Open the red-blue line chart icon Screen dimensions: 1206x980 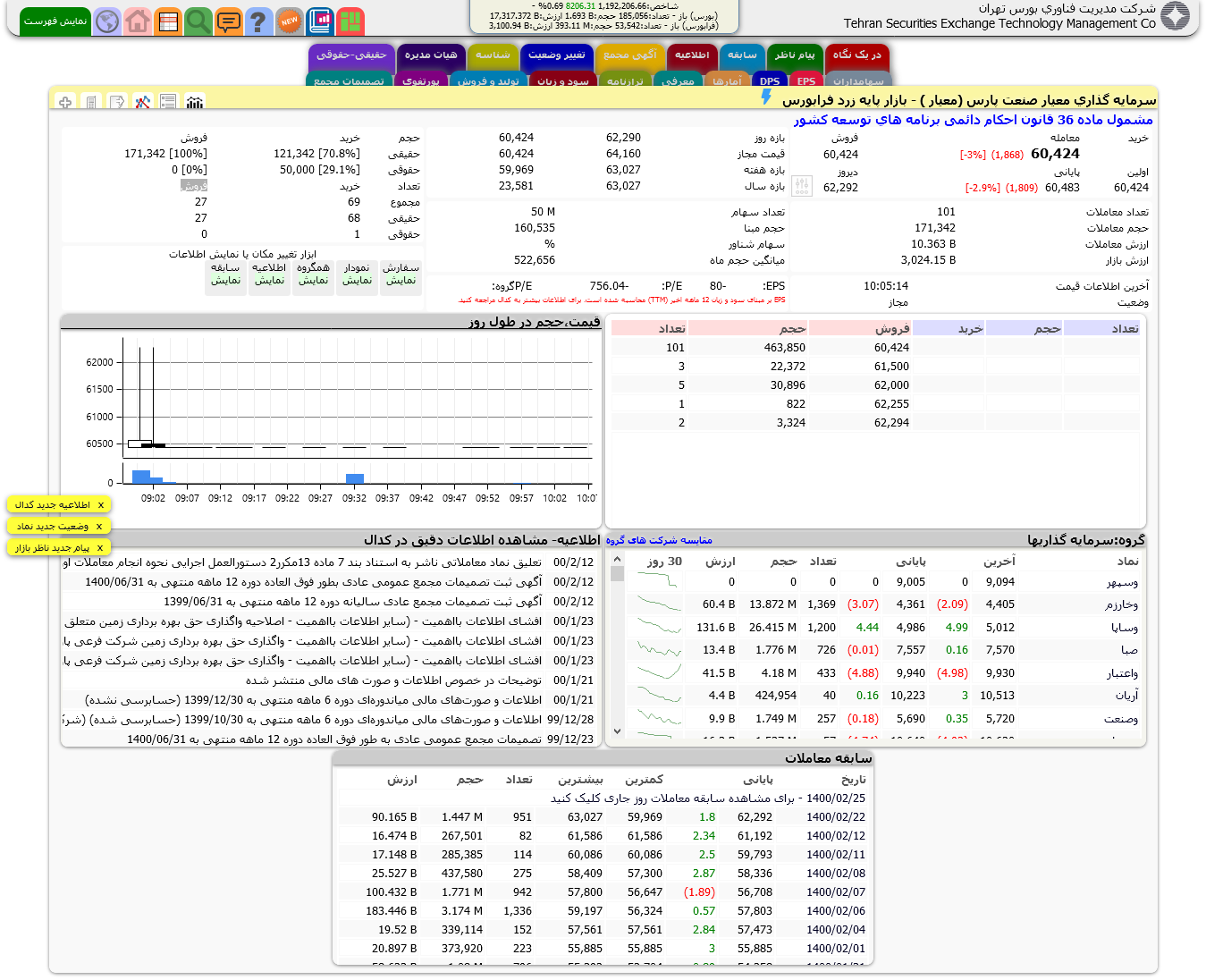[143, 102]
